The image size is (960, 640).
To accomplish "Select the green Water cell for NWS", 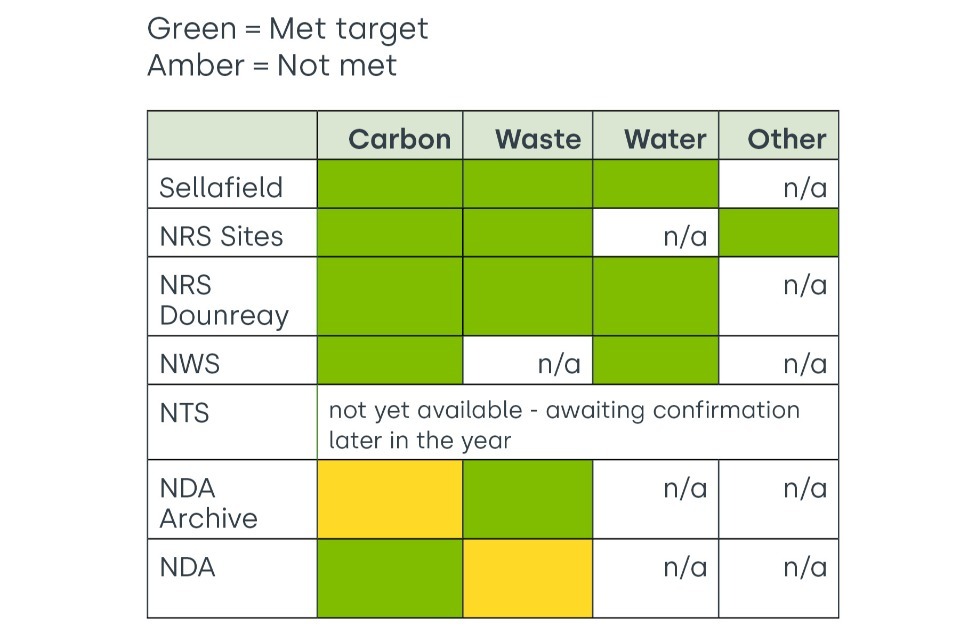I will (x=655, y=360).
